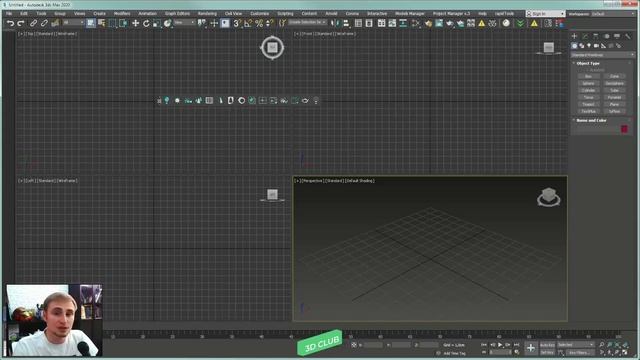Toggle keyboard shortcut override

pos(225,23)
